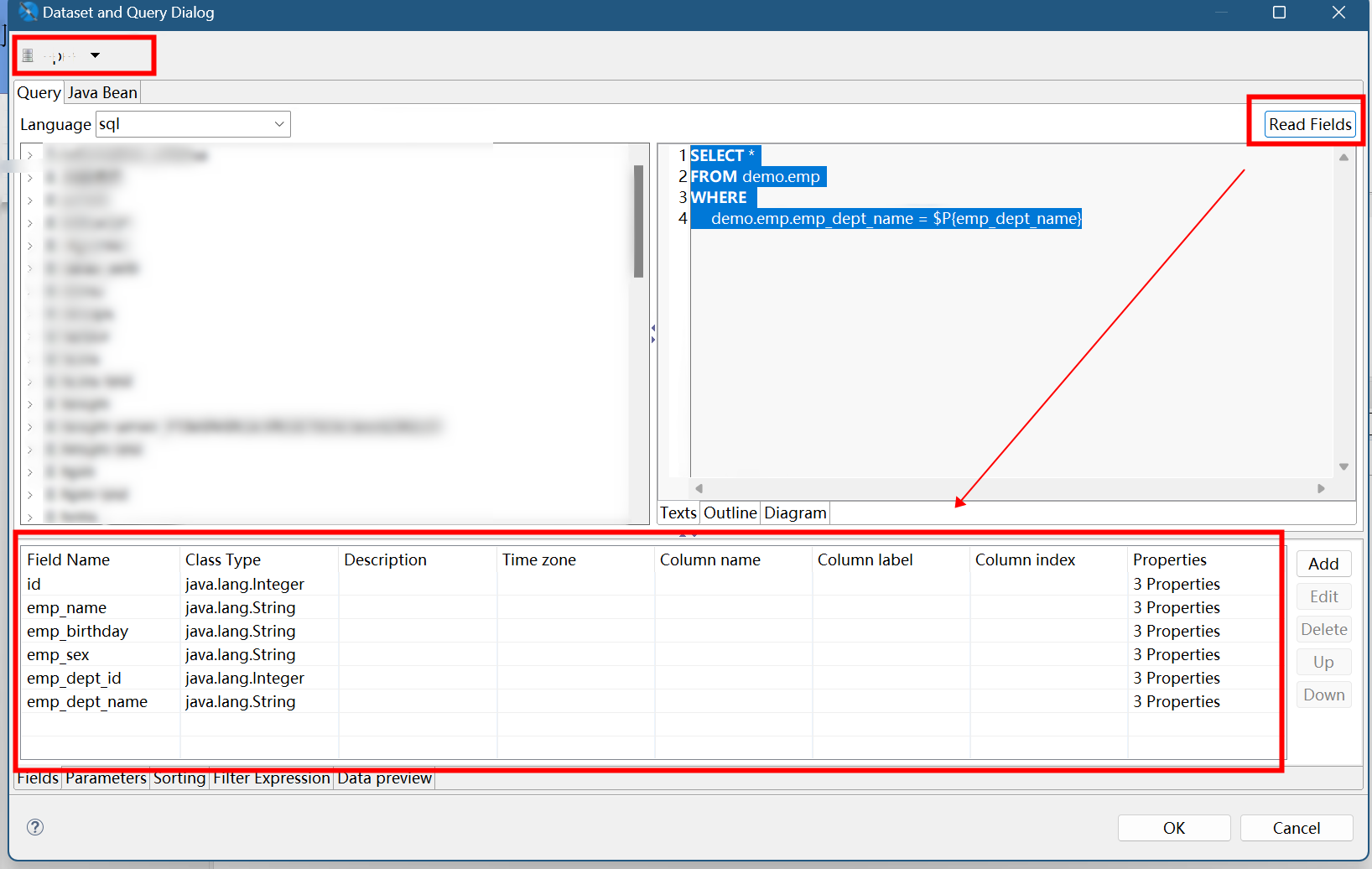The height and width of the screenshot is (869, 1372).
Task: Open the Sorting tab
Action: point(179,778)
